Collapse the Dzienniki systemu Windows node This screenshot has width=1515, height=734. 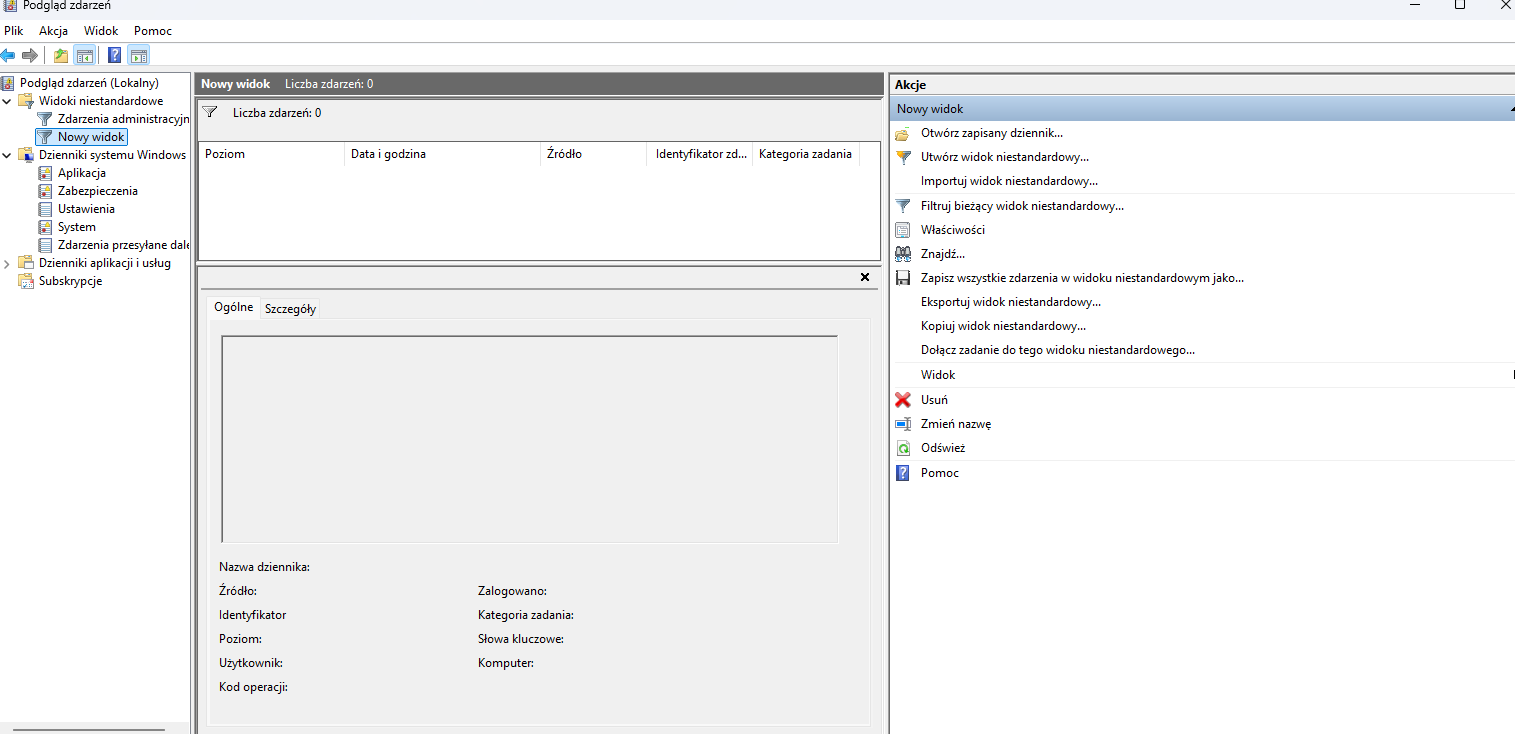[x=8, y=155]
